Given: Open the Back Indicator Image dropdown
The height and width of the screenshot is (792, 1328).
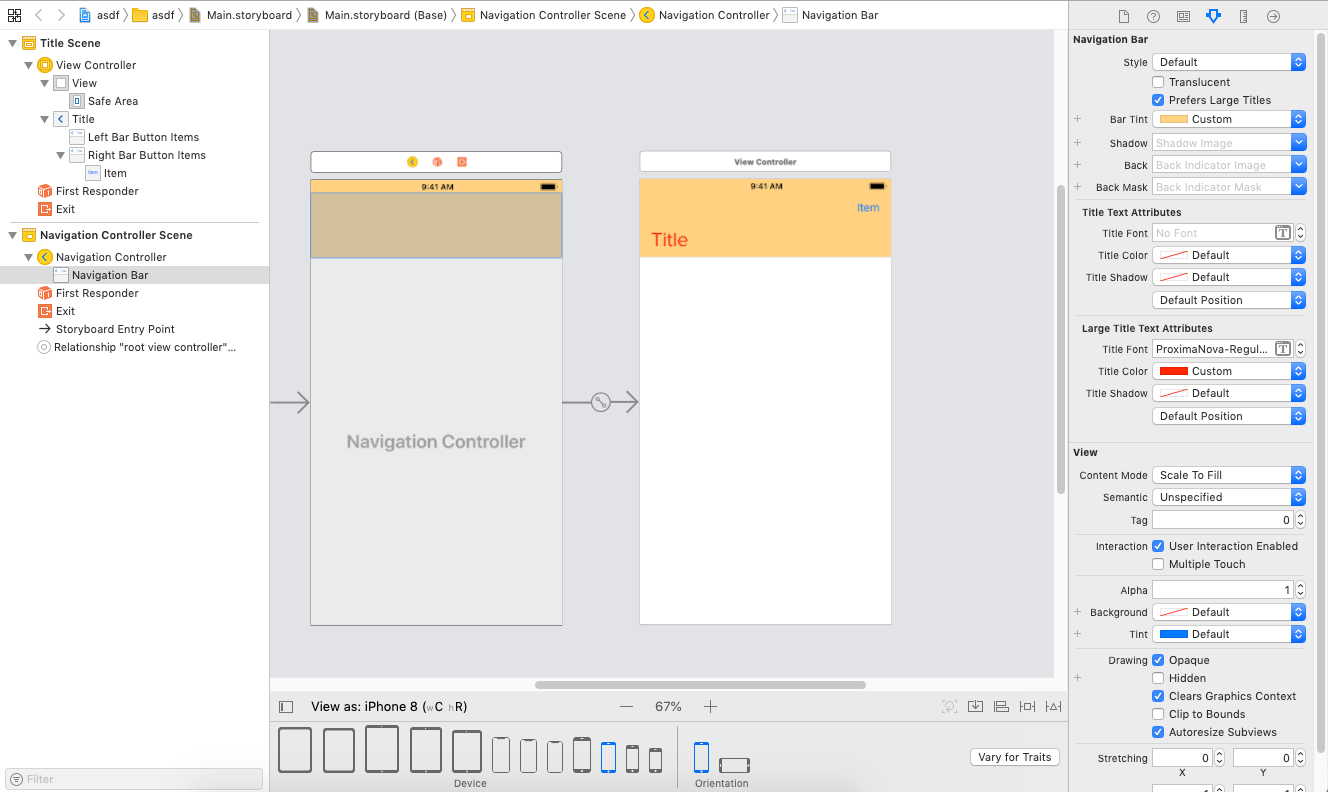Looking at the screenshot, I should pyautogui.click(x=1229, y=165).
